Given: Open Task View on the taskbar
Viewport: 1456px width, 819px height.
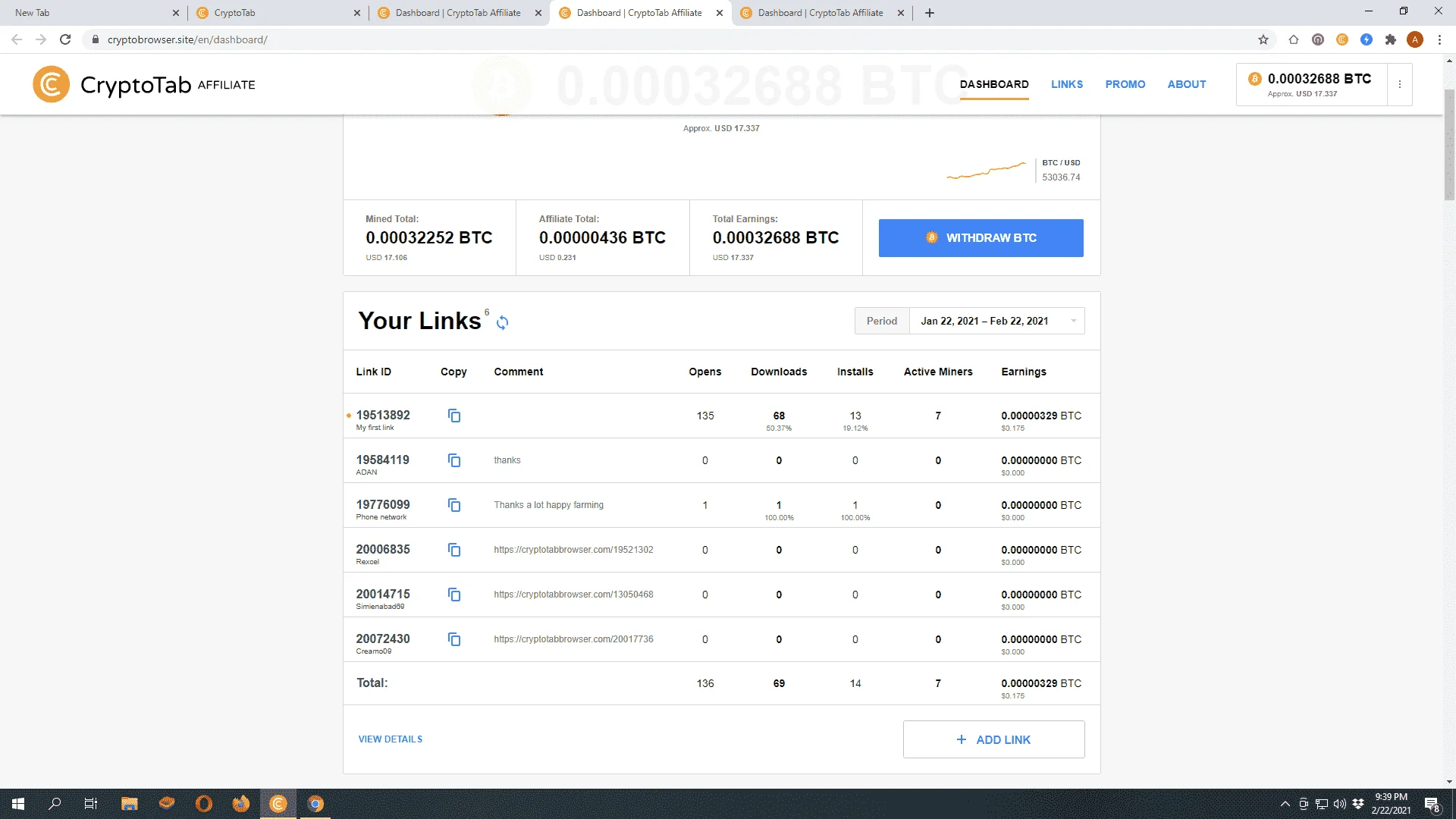Looking at the screenshot, I should click(x=91, y=804).
